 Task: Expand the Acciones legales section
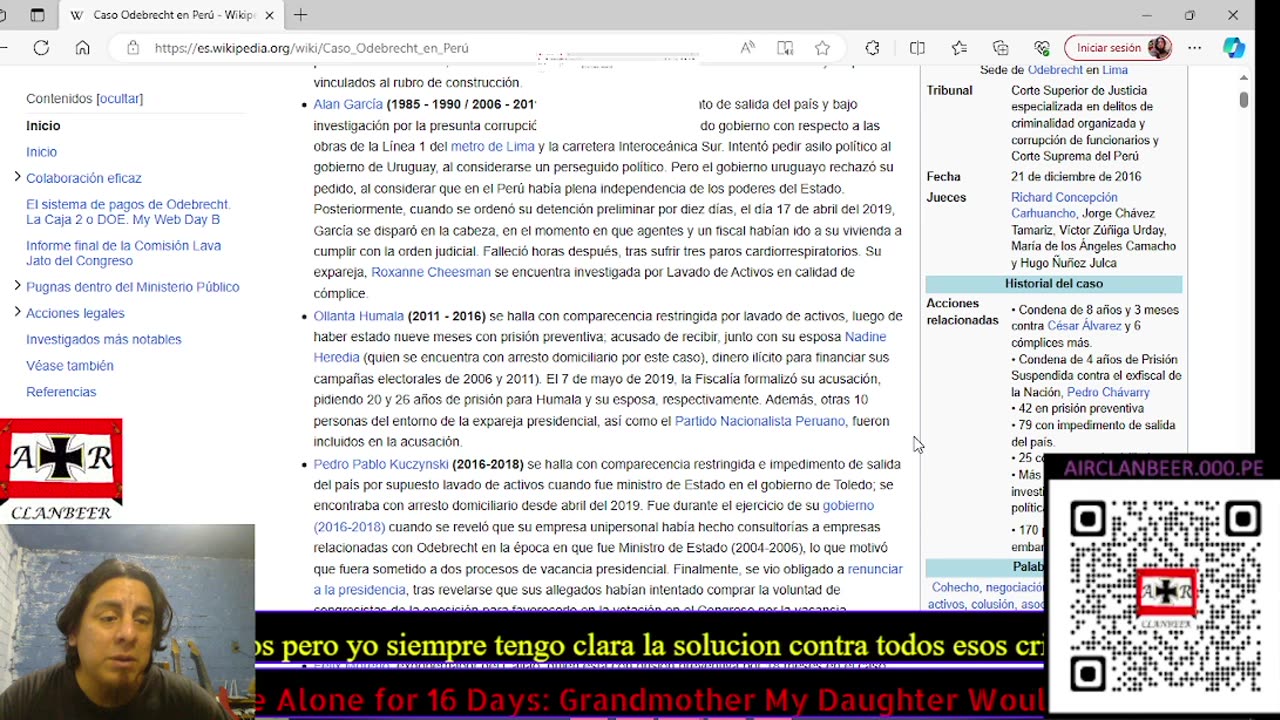pos(17,312)
